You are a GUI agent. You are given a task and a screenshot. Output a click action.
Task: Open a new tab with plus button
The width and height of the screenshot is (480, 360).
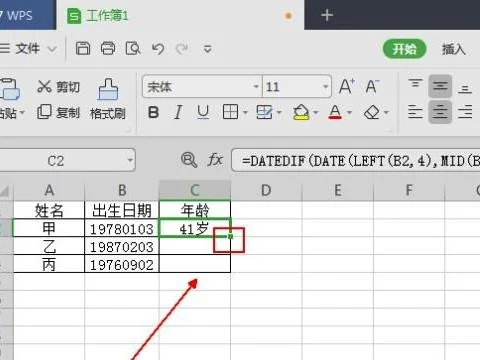pos(327,15)
